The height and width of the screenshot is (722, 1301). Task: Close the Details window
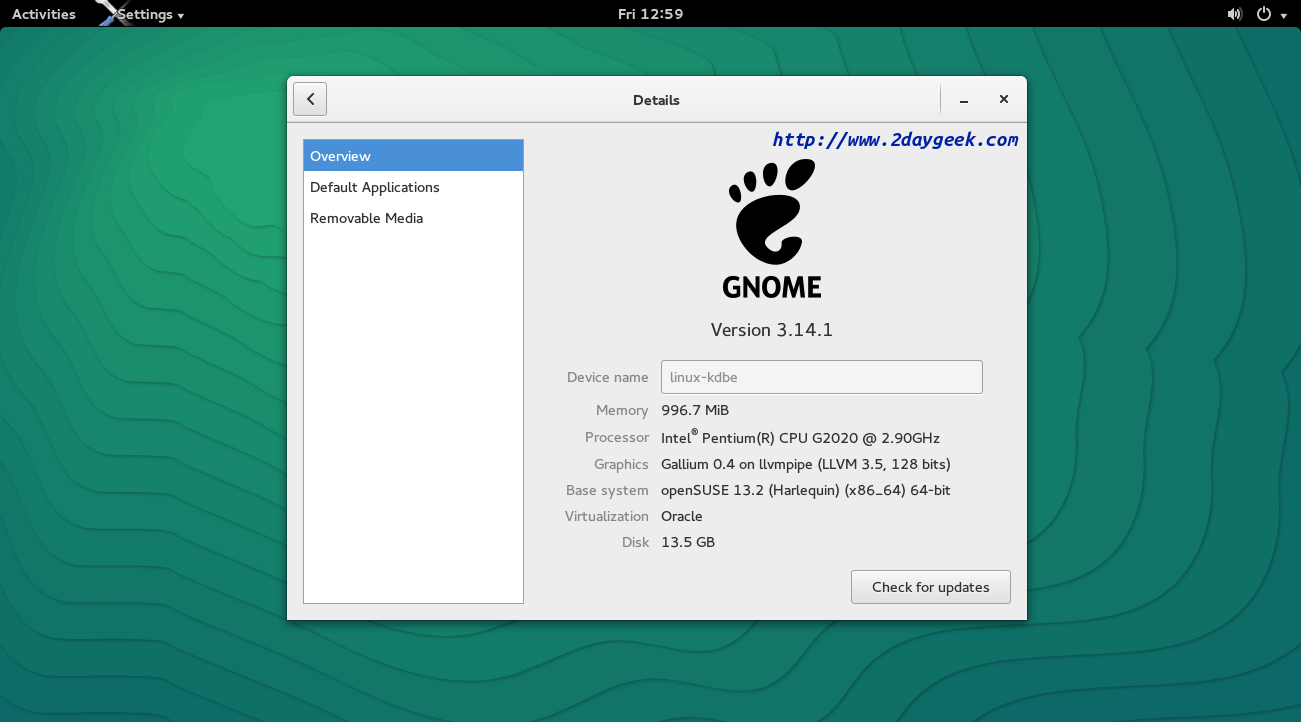tap(1004, 99)
